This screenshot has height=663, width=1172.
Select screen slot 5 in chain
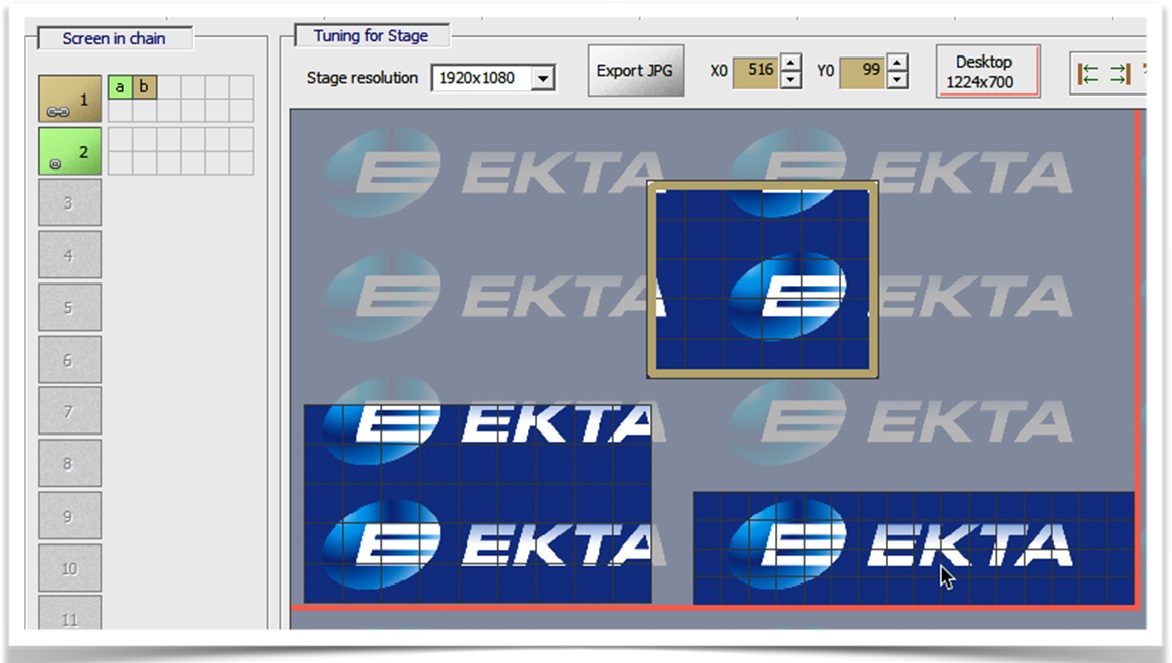[70, 307]
